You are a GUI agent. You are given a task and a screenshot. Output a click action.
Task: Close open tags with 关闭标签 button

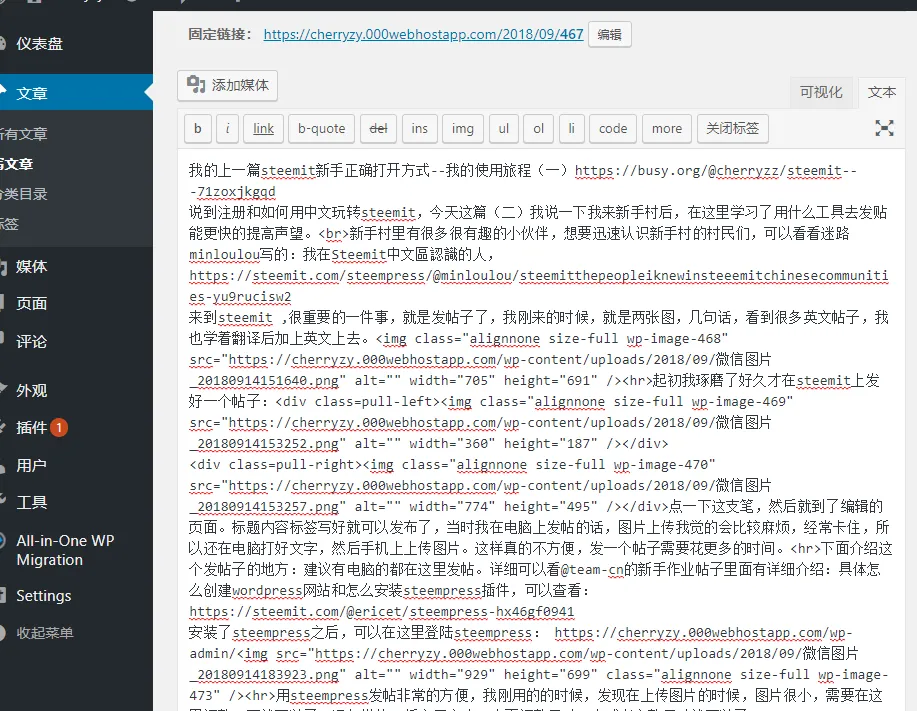733,129
